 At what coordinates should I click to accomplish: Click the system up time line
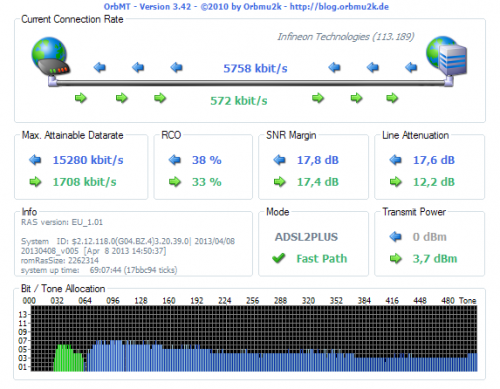pyautogui.click(x=99, y=270)
